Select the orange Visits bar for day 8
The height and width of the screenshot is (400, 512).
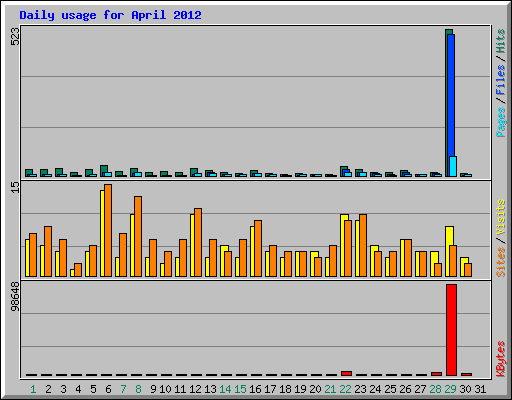pyautogui.click(x=138, y=236)
